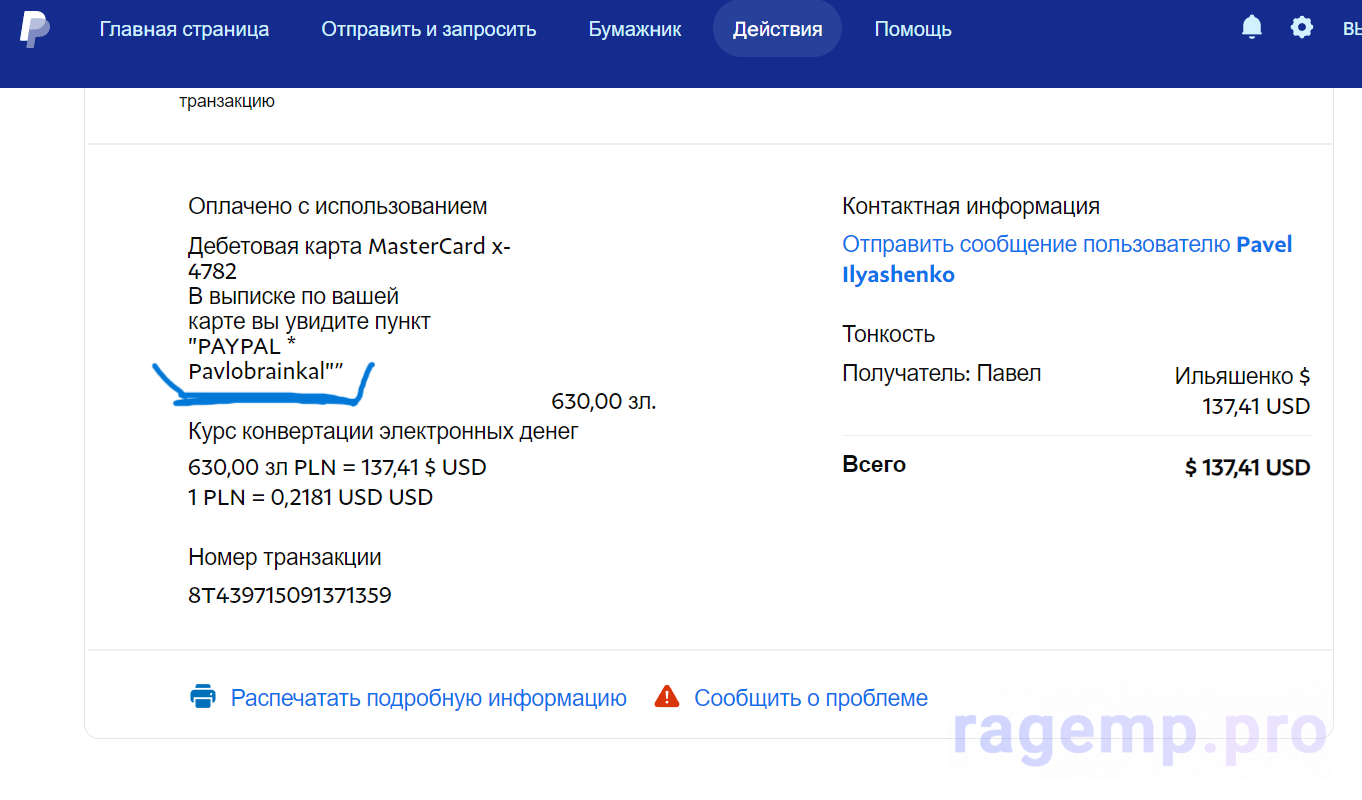The image size is (1362, 800).
Task: Open the settings gear icon
Action: 1301,27
